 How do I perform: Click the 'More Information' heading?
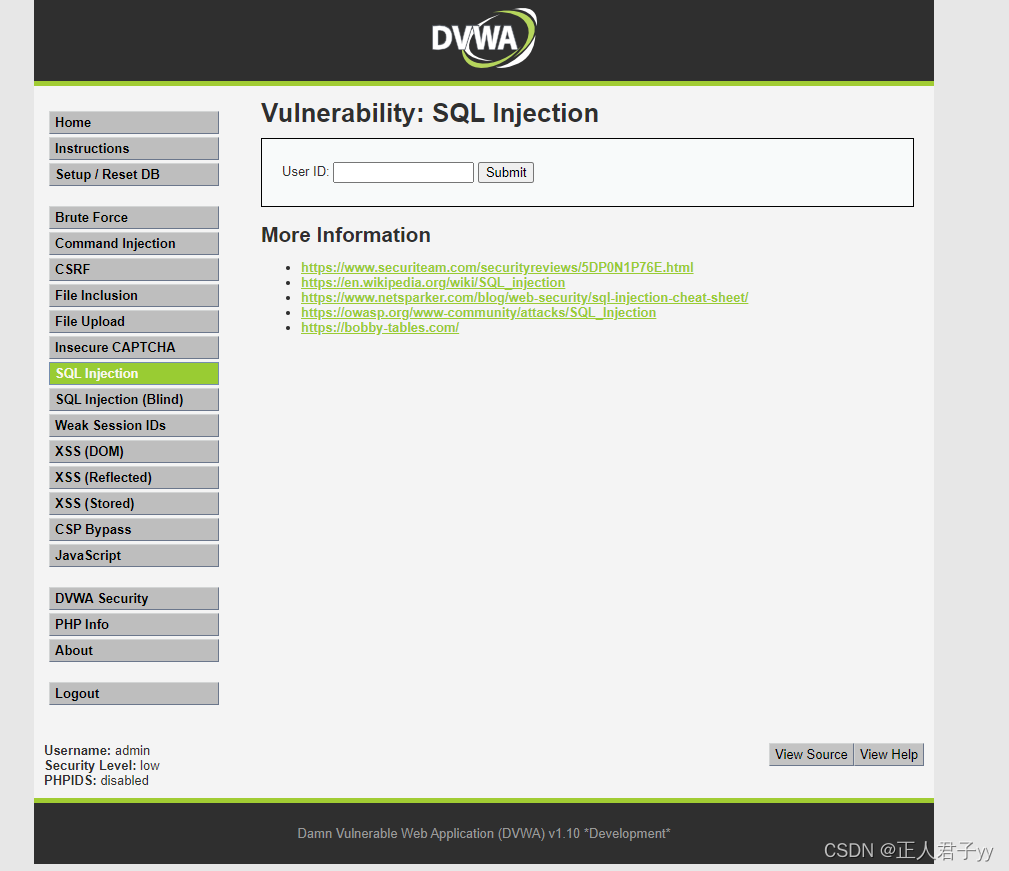346,235
